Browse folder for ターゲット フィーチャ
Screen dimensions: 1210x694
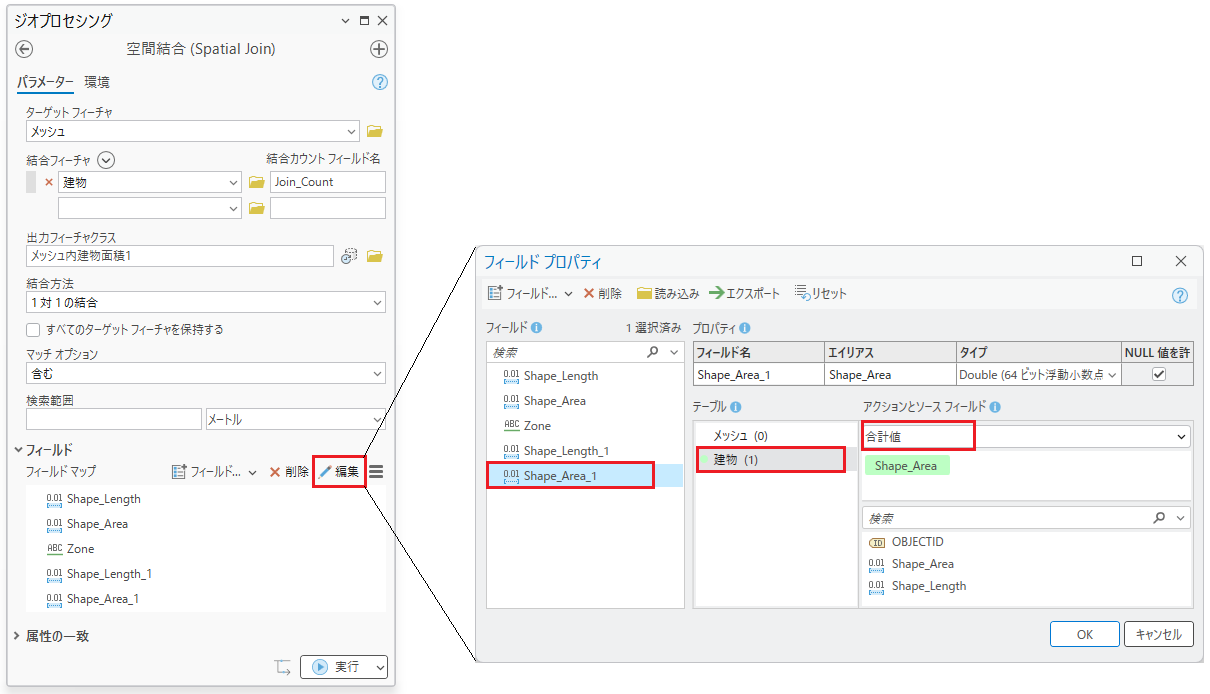[x=375, y=131]
